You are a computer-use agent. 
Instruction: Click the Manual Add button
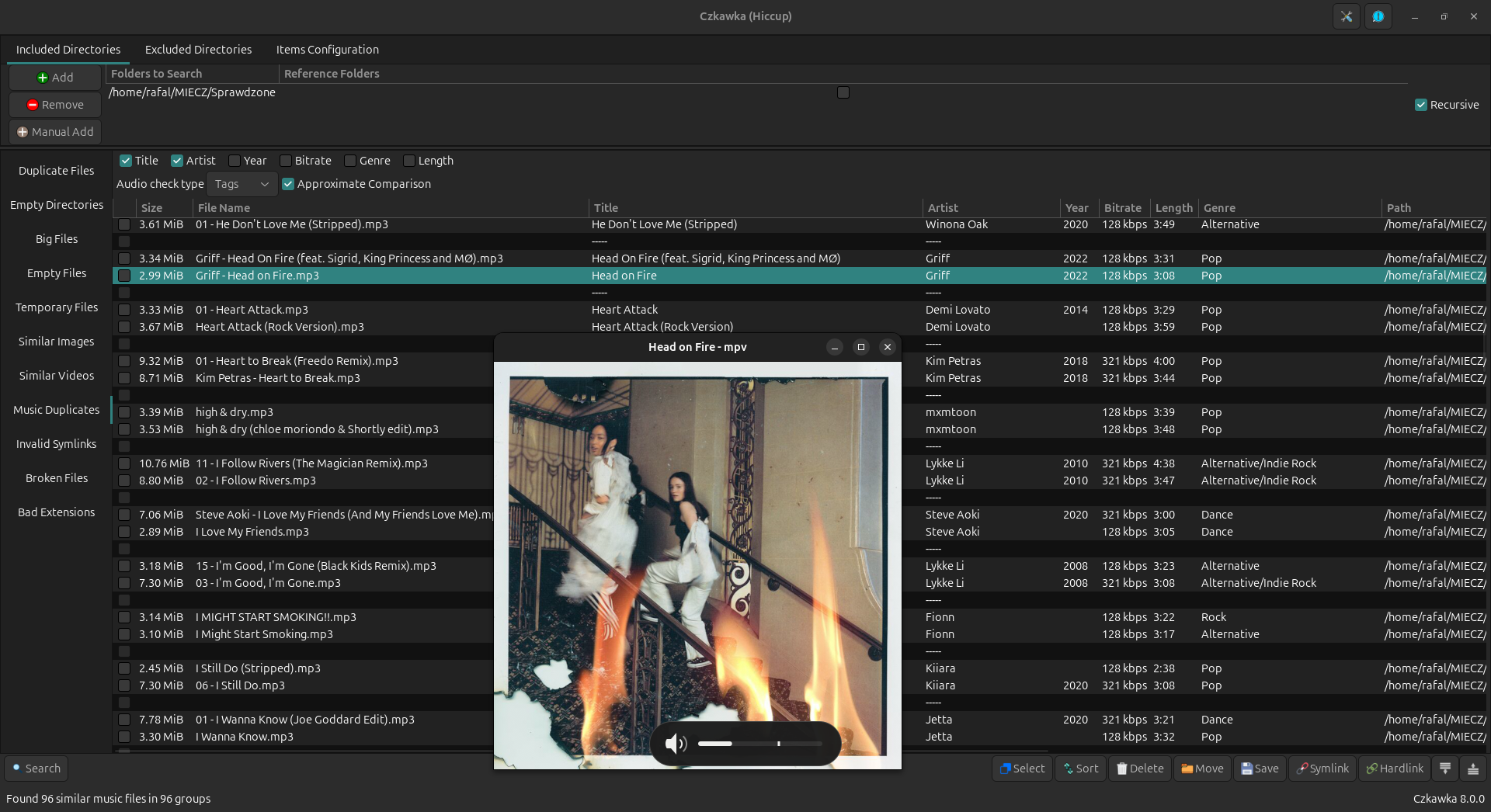55,132
